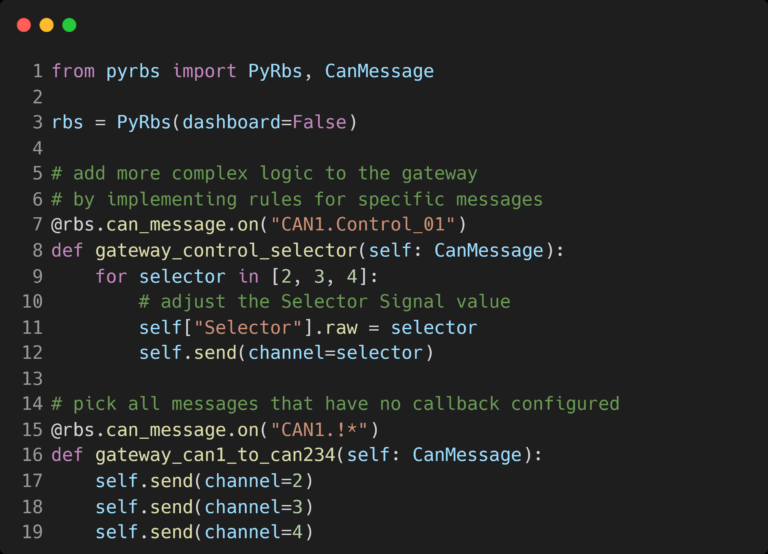
Task: Click the yellow minimize window dot
Action: tap(46, 25)
